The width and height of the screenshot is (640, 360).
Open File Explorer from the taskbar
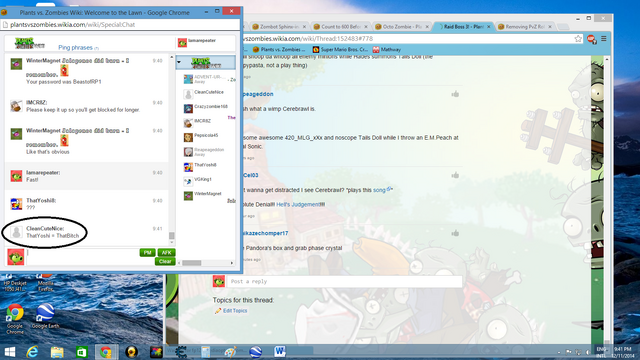coord(57,352)
